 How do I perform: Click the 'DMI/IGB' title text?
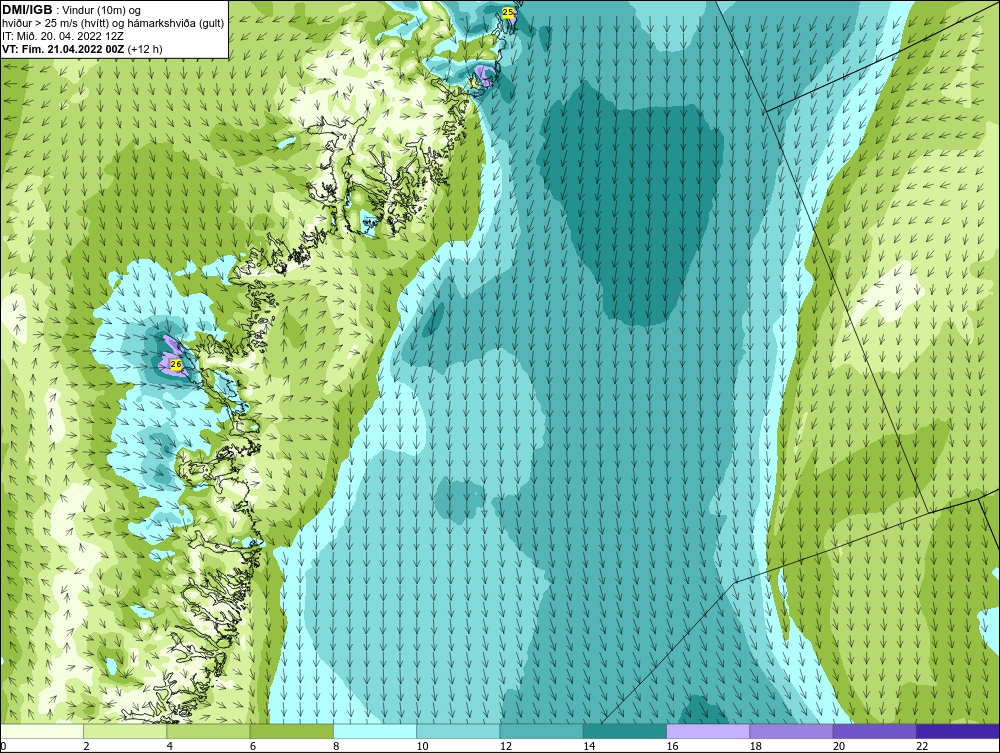pyautogui.click(x=27, y=10)
